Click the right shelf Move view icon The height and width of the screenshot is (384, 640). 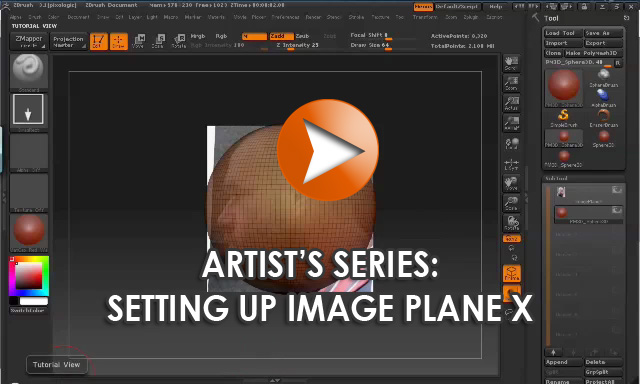[x=511, y=183]
